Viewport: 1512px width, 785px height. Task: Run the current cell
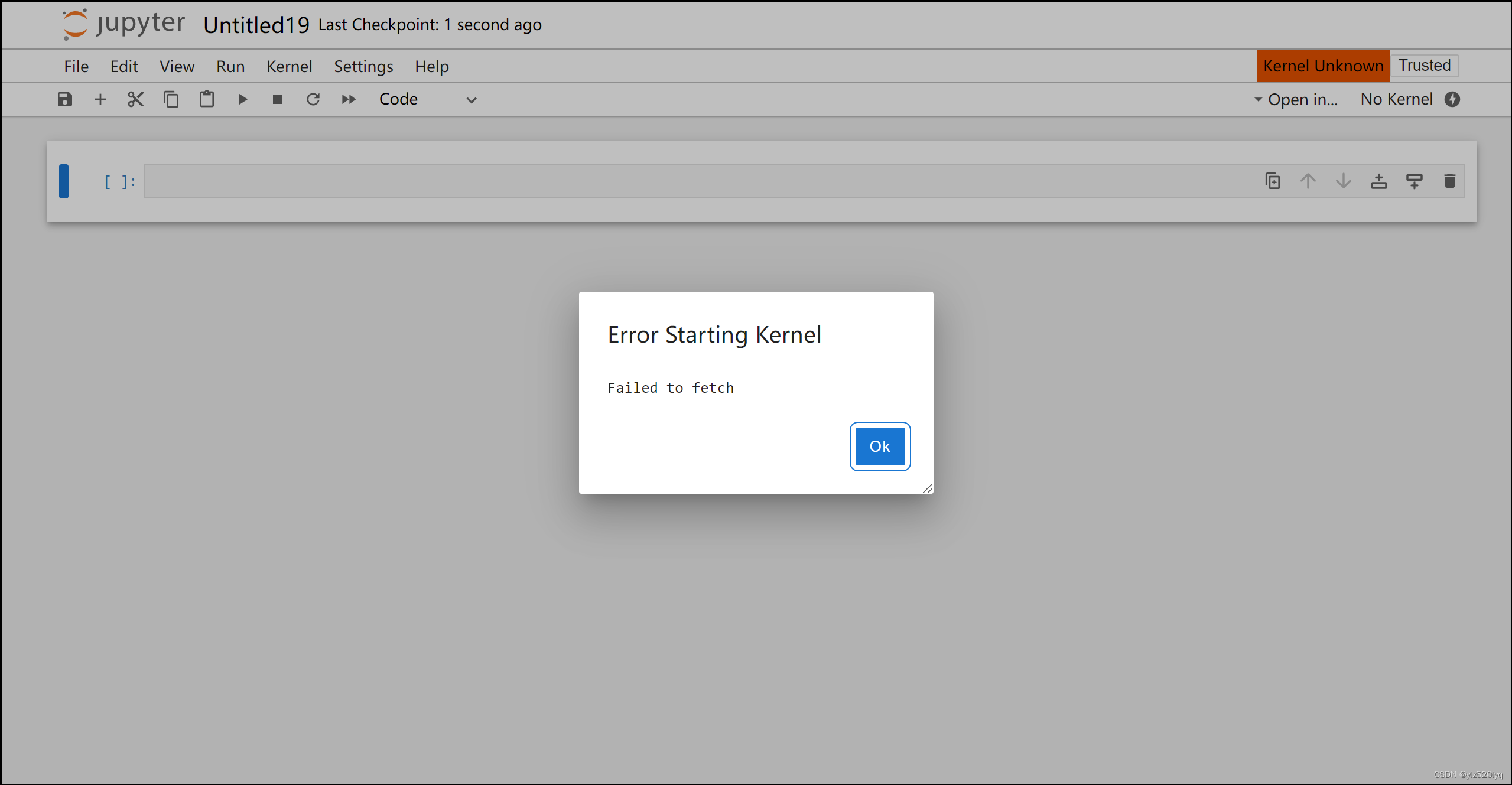(x=242, y=99)
